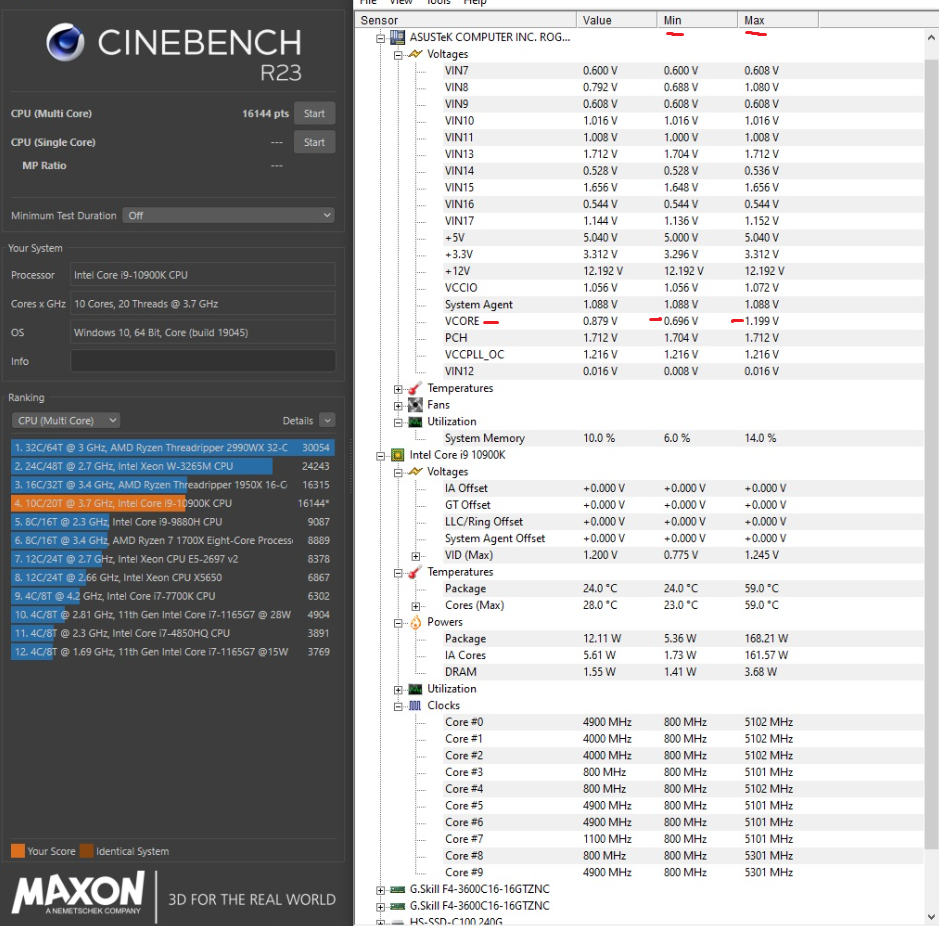Collapse the ASUSTeK Voltages group

(x=398, y=55)
